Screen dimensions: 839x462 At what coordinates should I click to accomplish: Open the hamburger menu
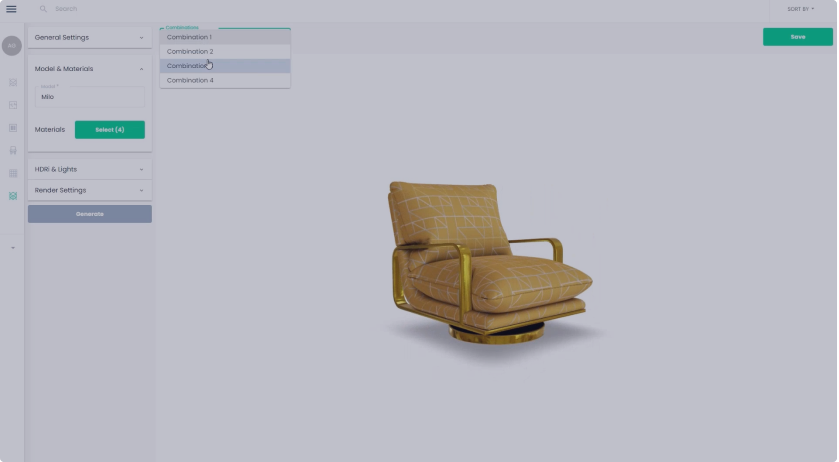11,9
